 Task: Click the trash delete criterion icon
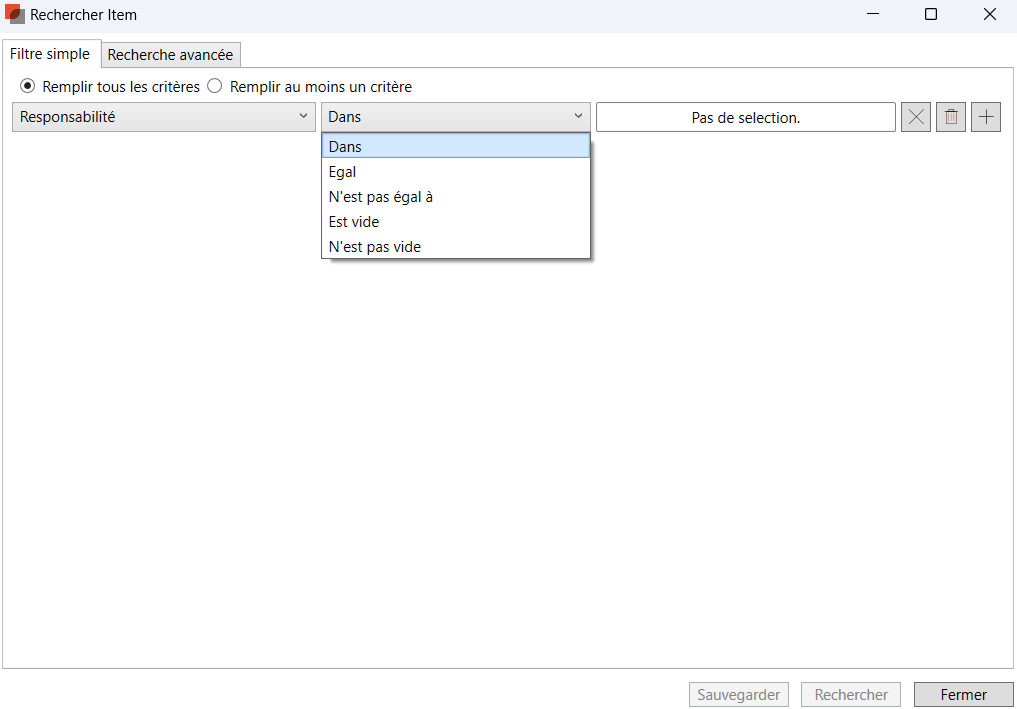point(951,117)
